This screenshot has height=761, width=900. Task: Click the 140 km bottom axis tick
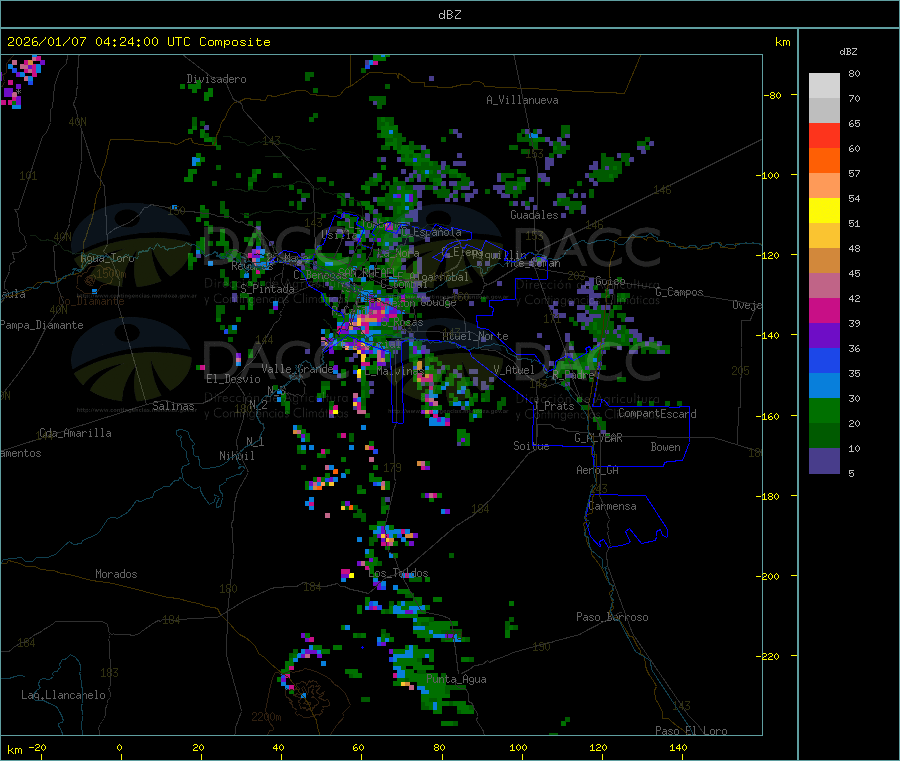(678, 747)
